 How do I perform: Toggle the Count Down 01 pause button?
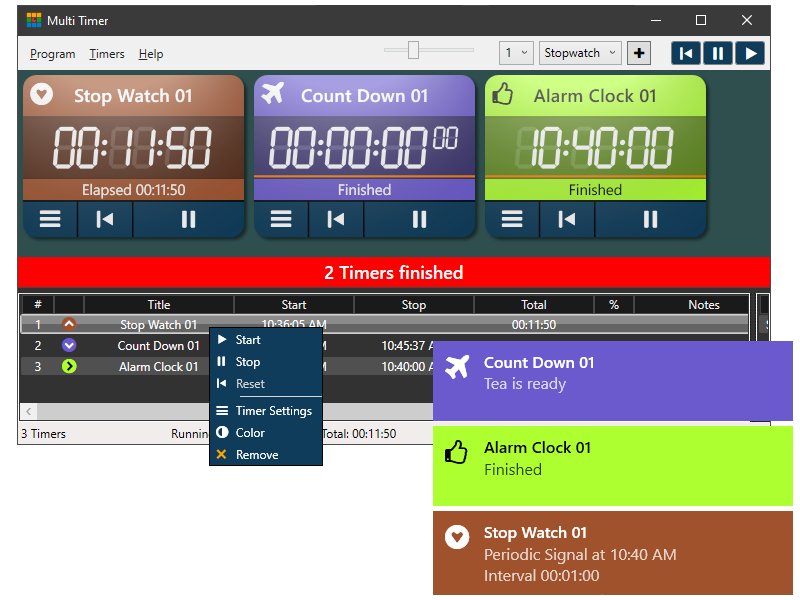tap(419, 220)
